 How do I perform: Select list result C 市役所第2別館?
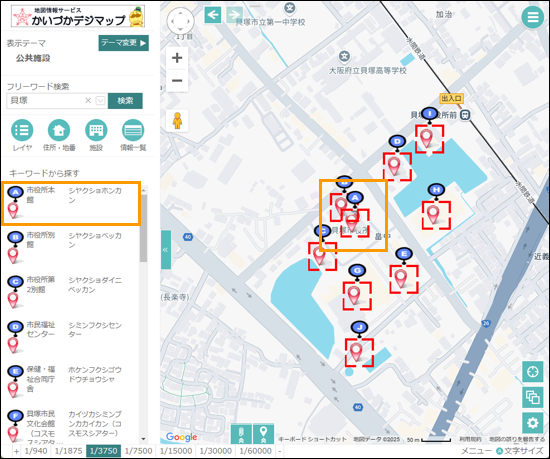[71, 292]
